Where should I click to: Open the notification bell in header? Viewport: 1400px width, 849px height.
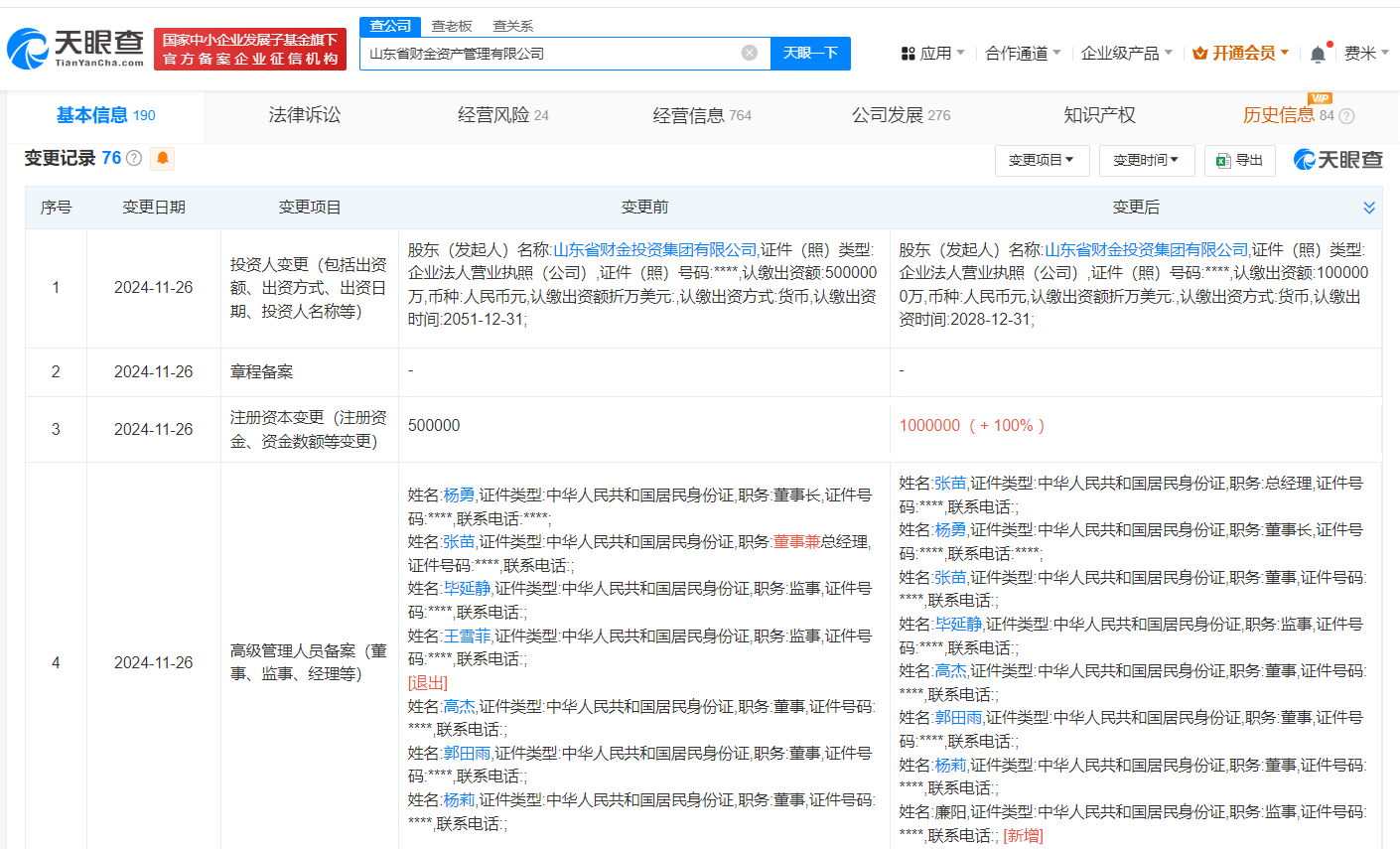pos(1318,54)
